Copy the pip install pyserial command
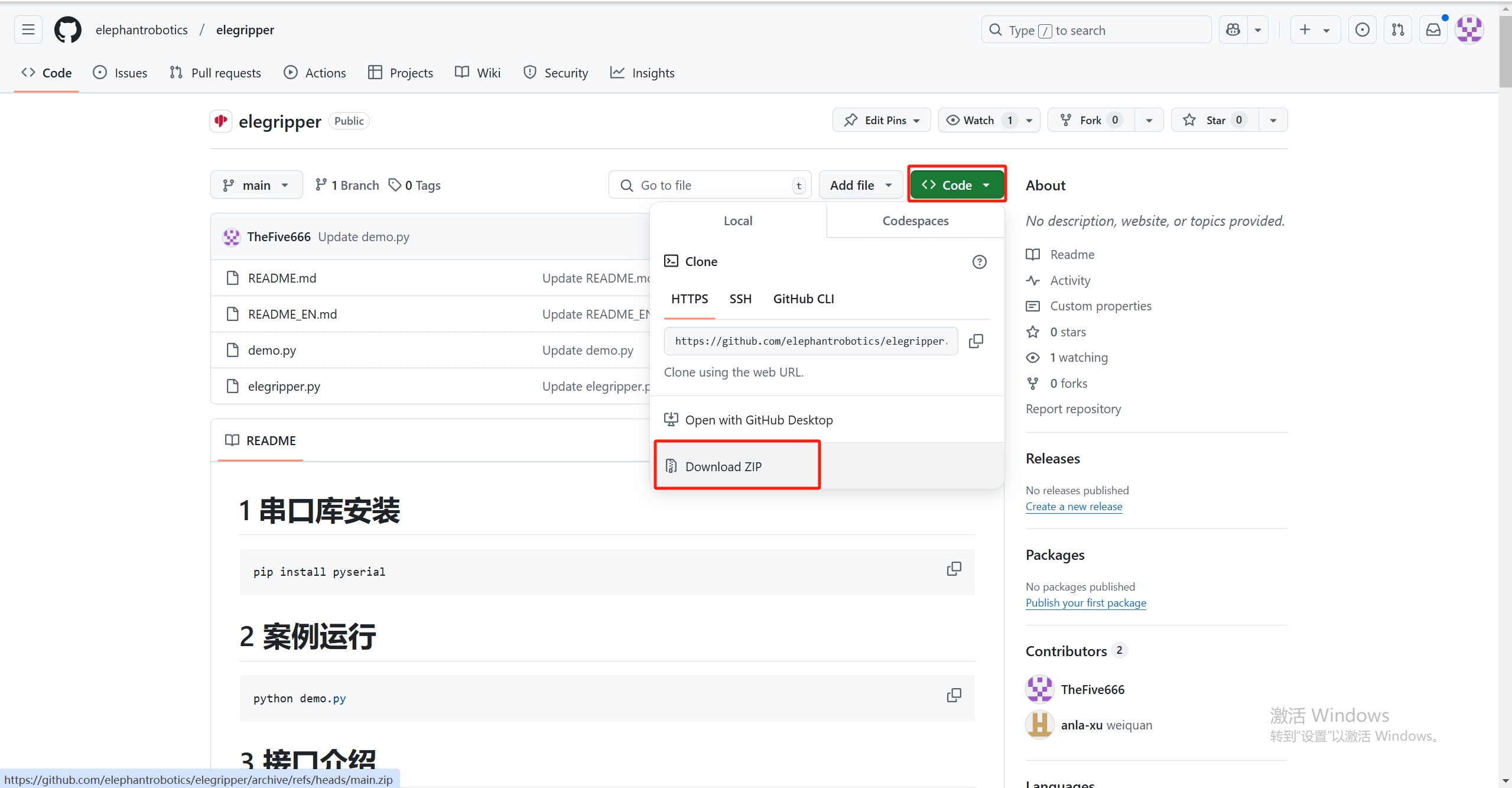The image size is (1512, 788). coord(954,569)
